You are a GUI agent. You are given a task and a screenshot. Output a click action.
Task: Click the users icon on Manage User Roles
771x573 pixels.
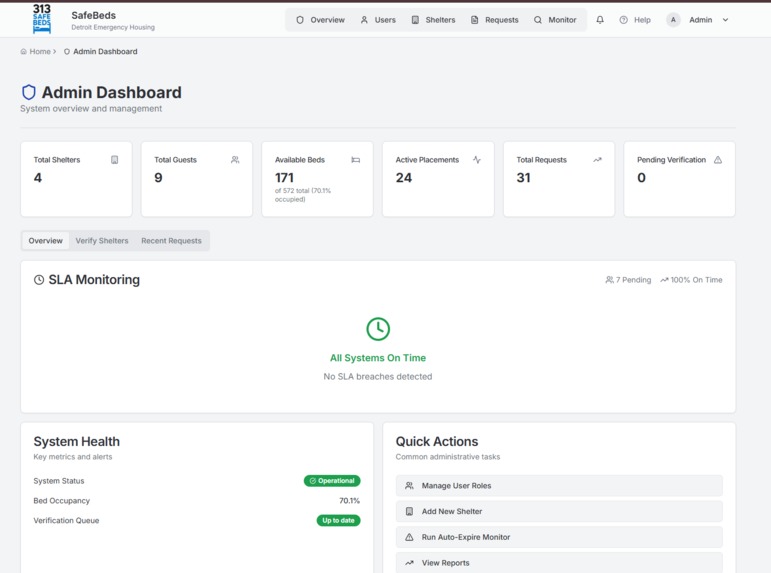coord(409,485)
